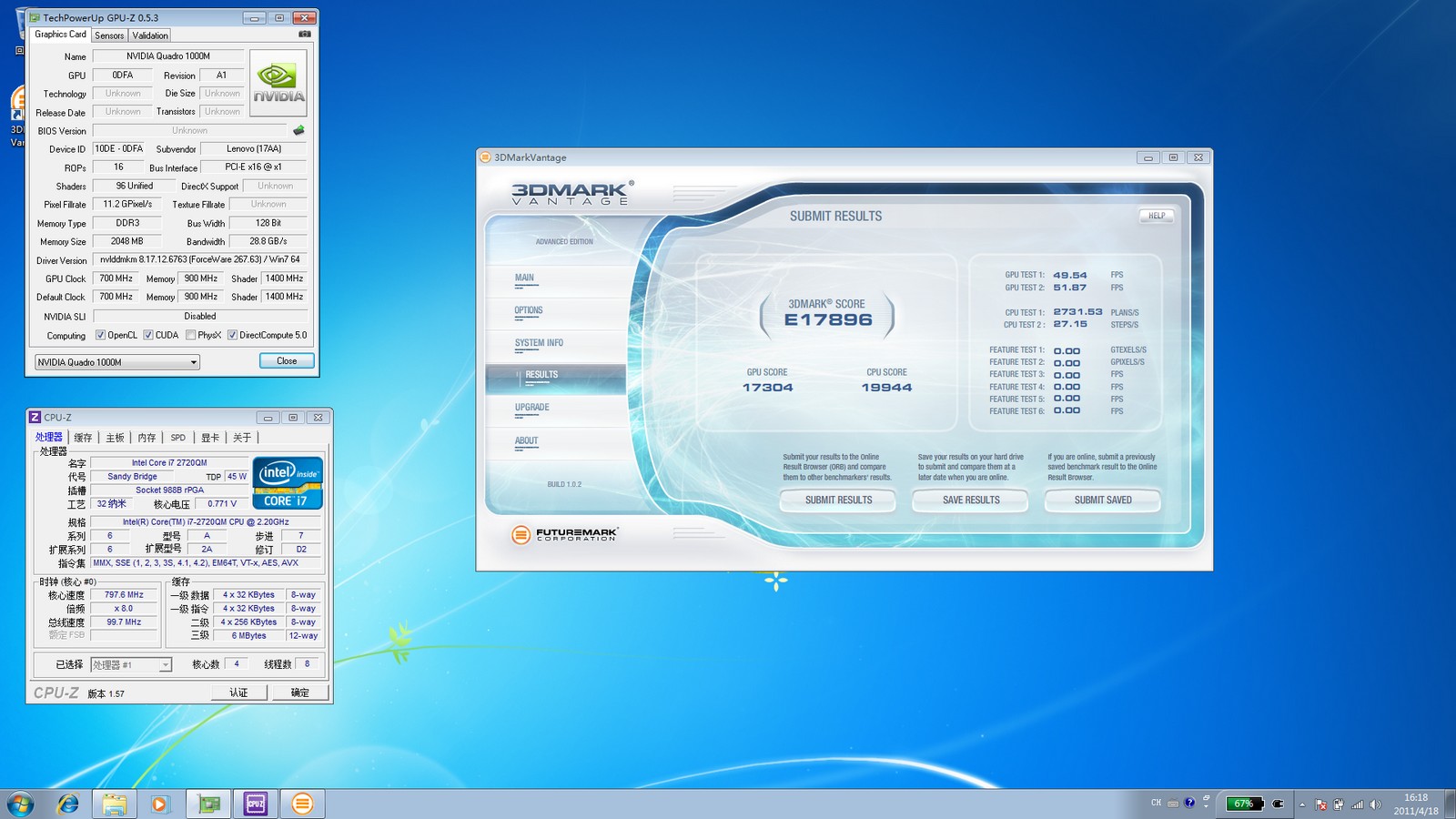The height and width of the screenshot is (819, 1456).
Task: Open the processor #1 selection dropdown in CPU-Z
Action: coord(131,665)
